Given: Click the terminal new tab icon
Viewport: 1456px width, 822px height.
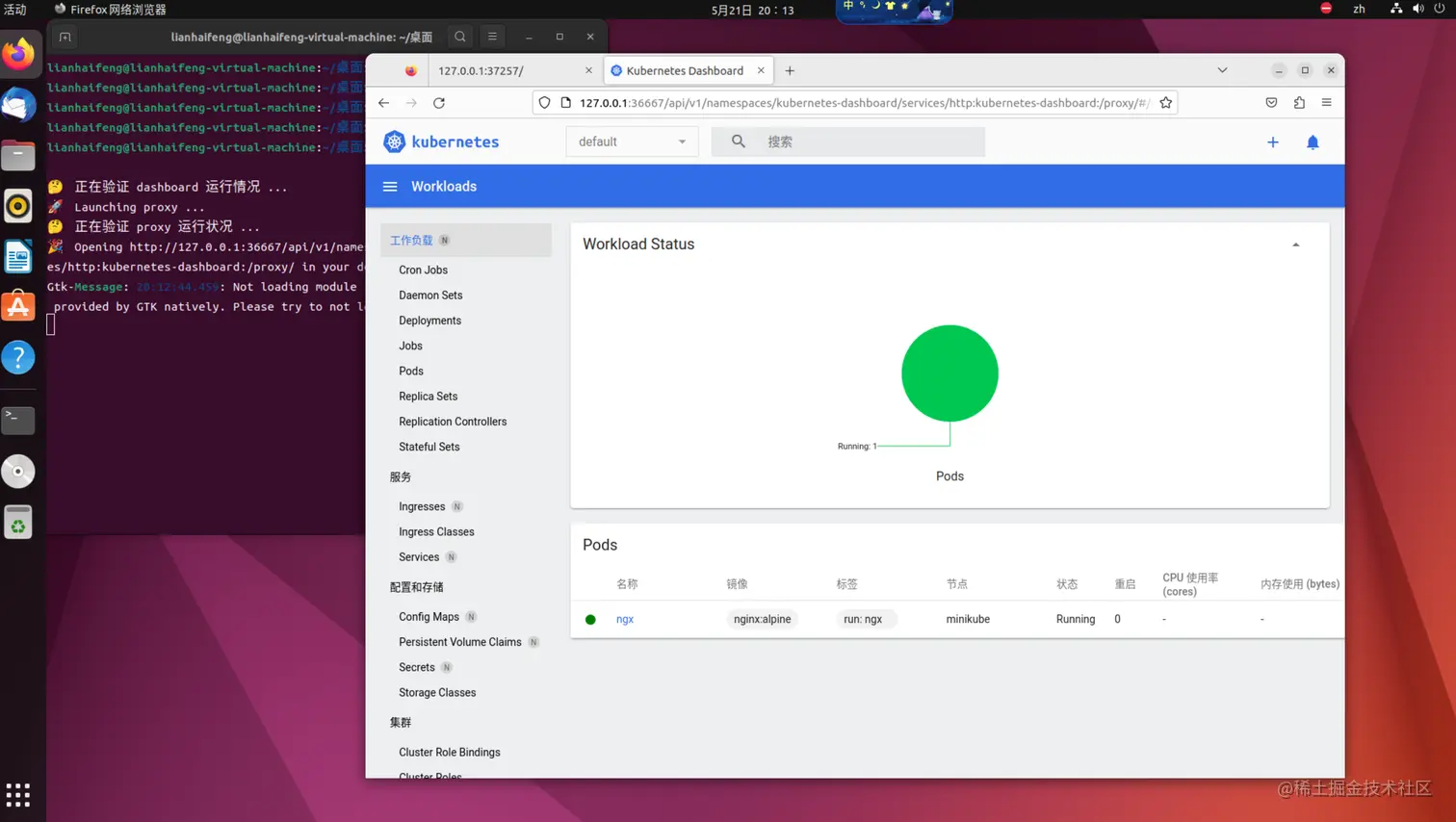Looking at the screenshot, I should point(65,37).
